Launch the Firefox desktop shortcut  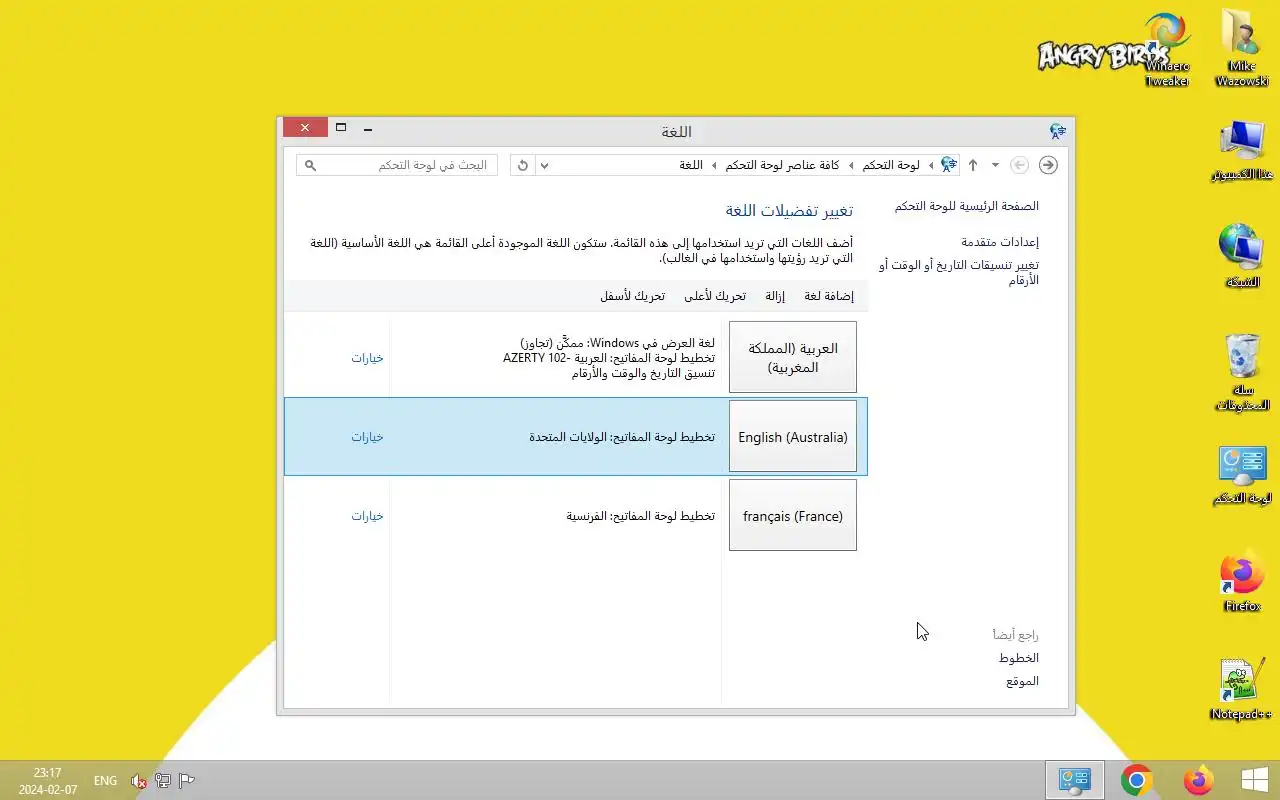click(x=1242, y=583)
